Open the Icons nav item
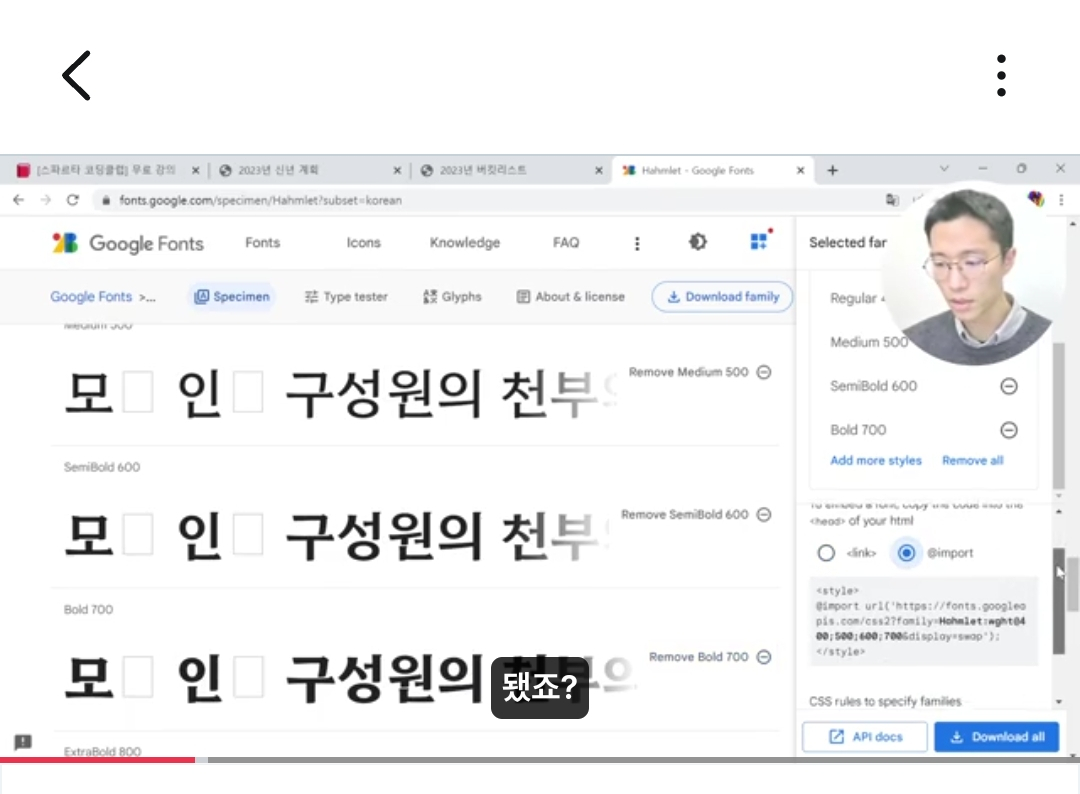Screen dimensions: 1080x794 coord(363,242)
